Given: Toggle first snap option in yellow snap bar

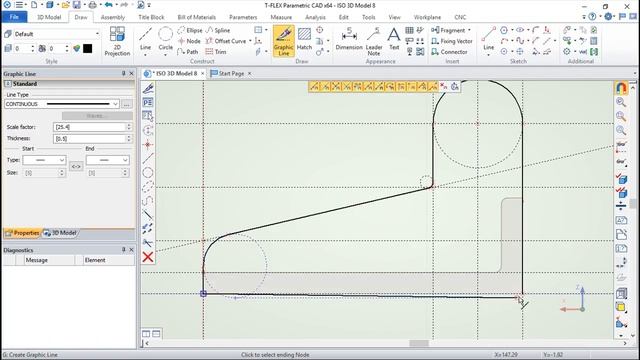Looking at the screenshot, I should 314,87.
